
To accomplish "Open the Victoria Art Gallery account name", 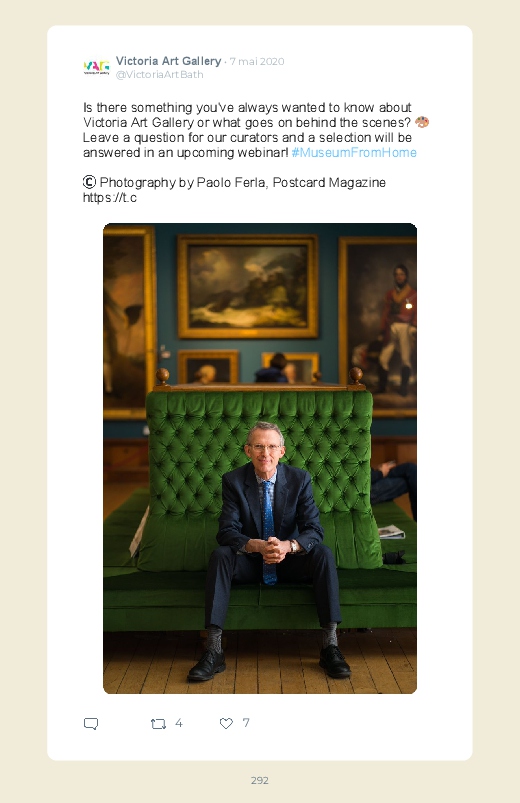I will click(x=168, y=61).
